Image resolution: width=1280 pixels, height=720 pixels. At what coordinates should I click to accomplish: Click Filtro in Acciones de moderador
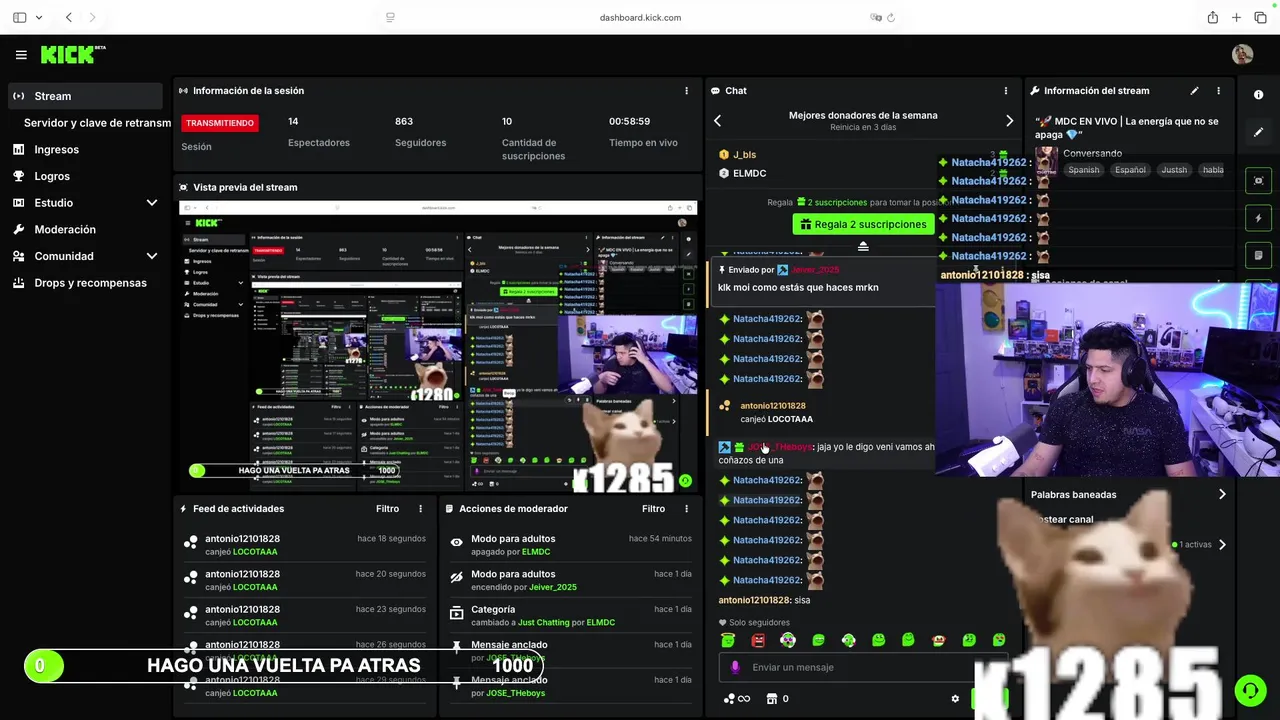point(653,509)
